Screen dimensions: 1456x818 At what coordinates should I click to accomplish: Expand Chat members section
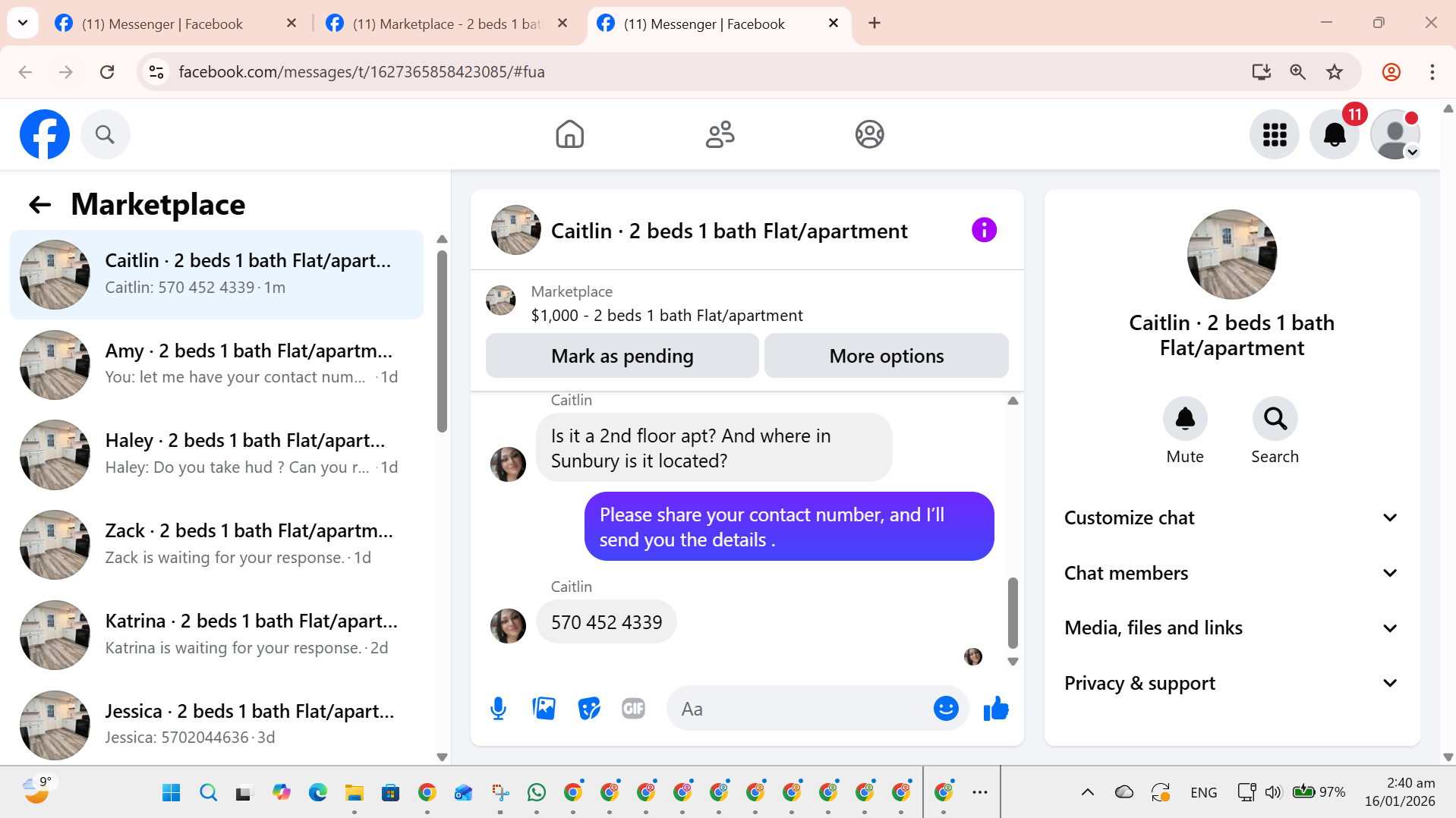click(1231, 573)
